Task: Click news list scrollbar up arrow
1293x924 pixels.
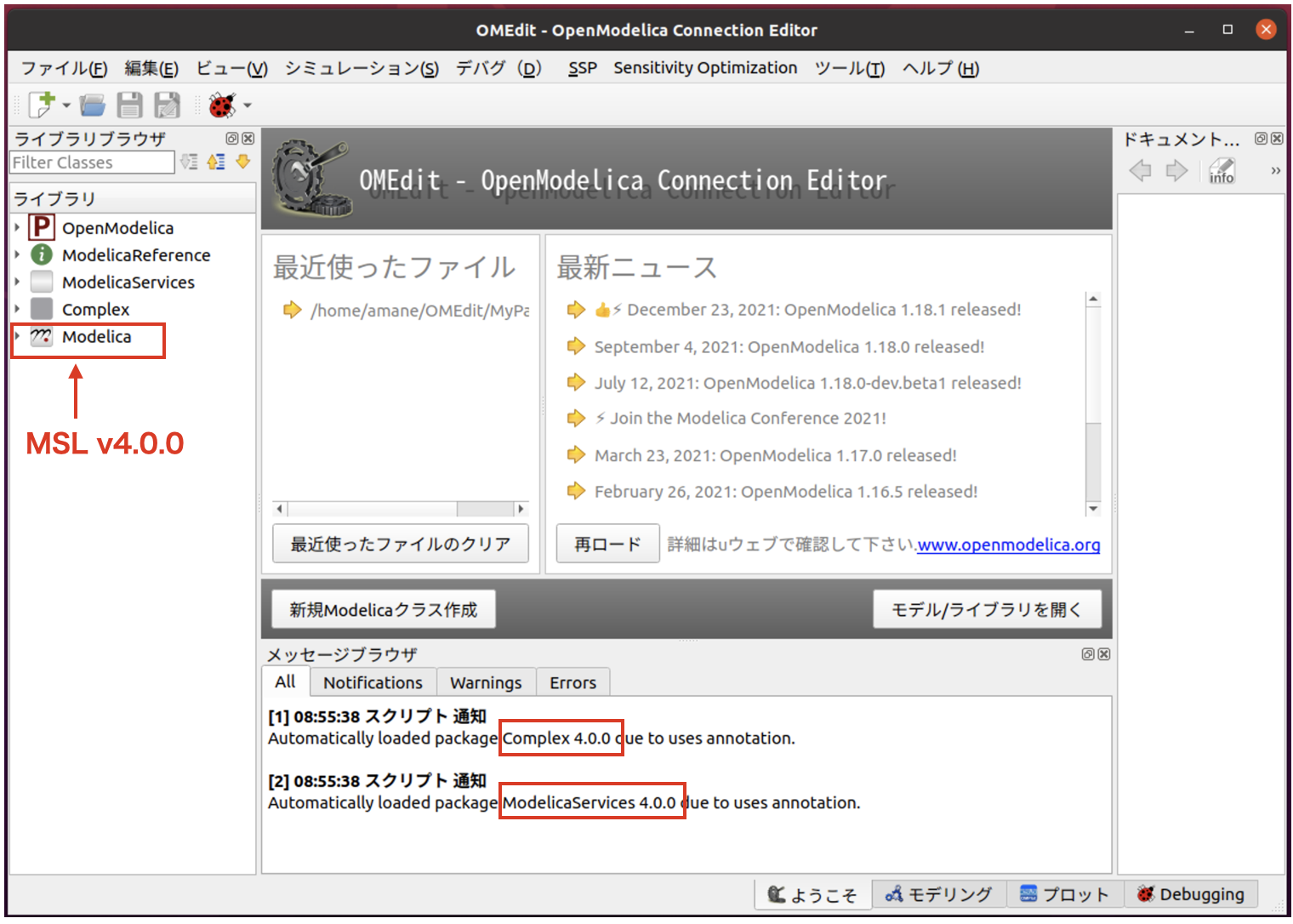Action: [x=1094, y=299]
